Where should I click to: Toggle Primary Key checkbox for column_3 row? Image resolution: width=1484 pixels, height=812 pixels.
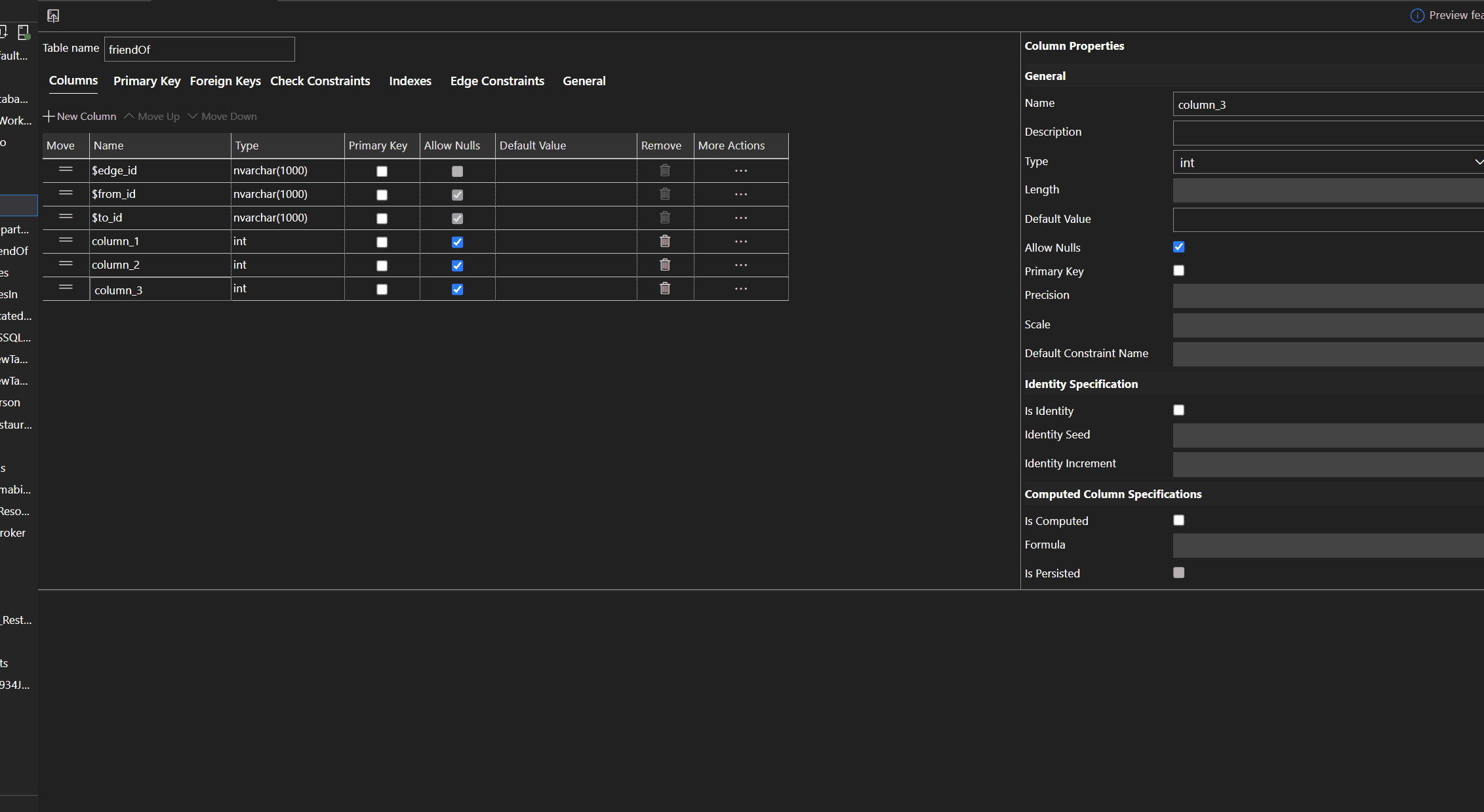[x=382, y=290]
